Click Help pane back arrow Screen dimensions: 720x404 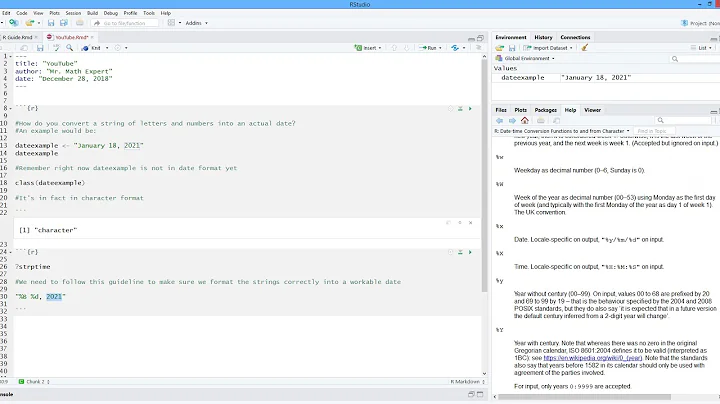[x=500, y=120]
